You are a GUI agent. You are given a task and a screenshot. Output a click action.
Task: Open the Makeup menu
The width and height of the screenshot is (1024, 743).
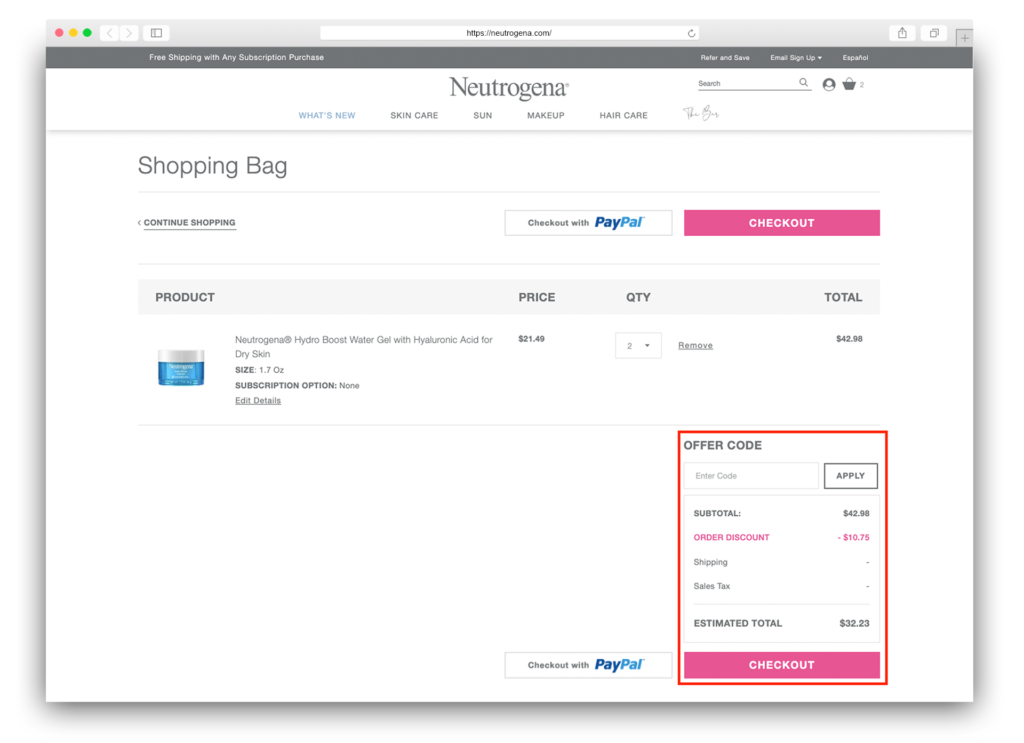click(545, 116)
